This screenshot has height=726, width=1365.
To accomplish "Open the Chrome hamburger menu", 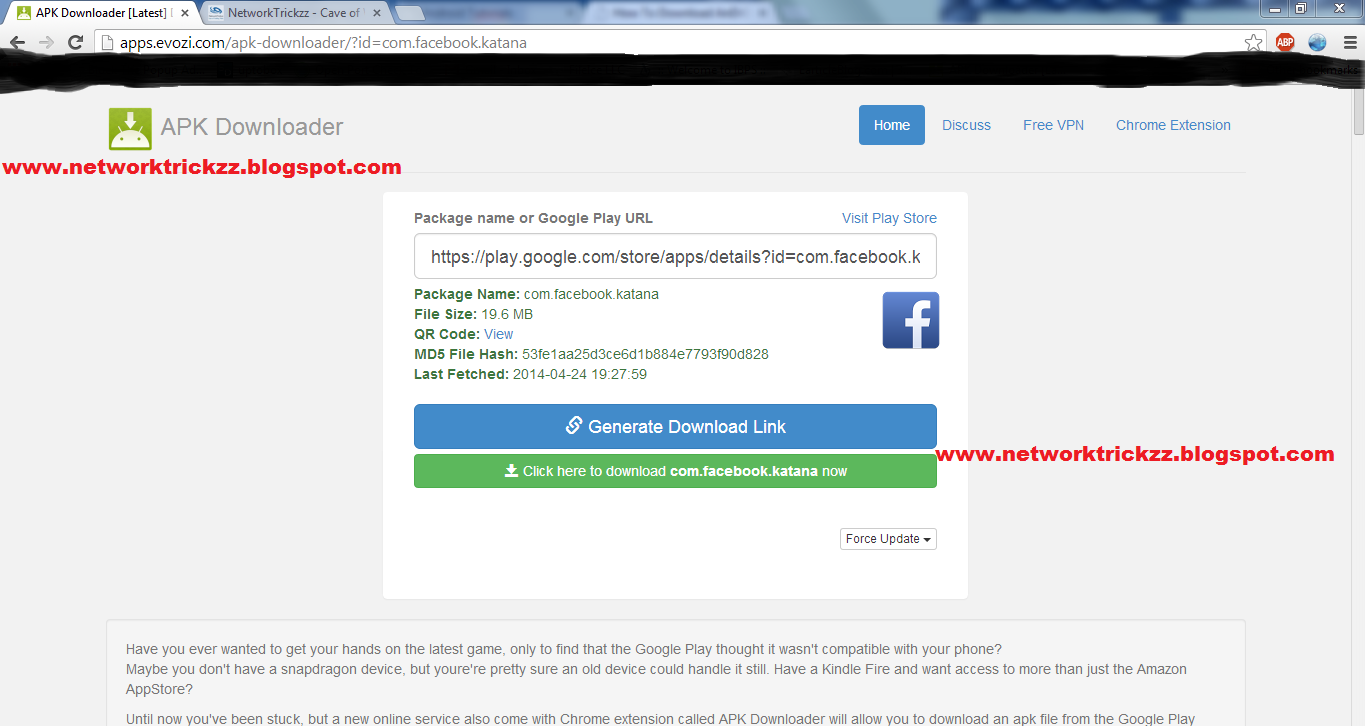I will [1348, 42].
